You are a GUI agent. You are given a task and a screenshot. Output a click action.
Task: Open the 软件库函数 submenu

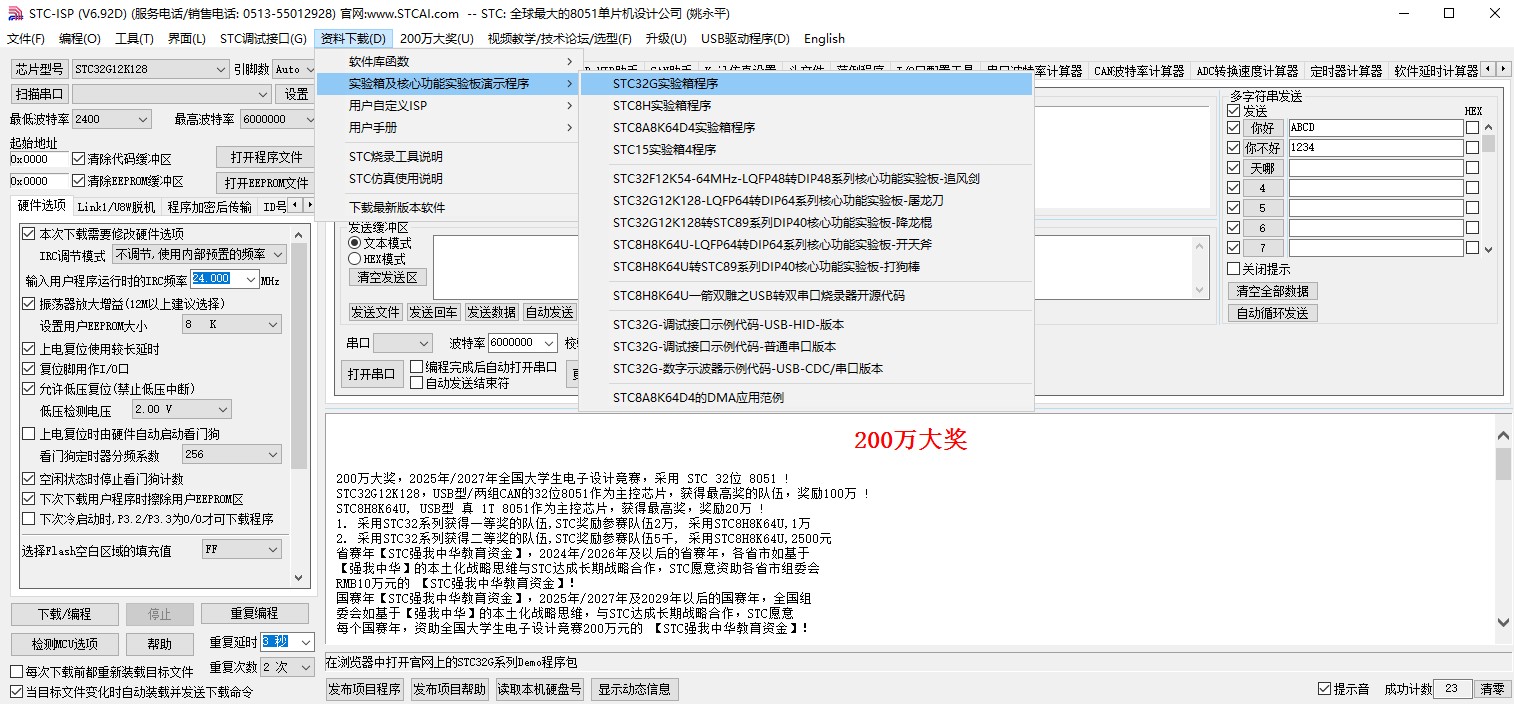coord(447,62)
